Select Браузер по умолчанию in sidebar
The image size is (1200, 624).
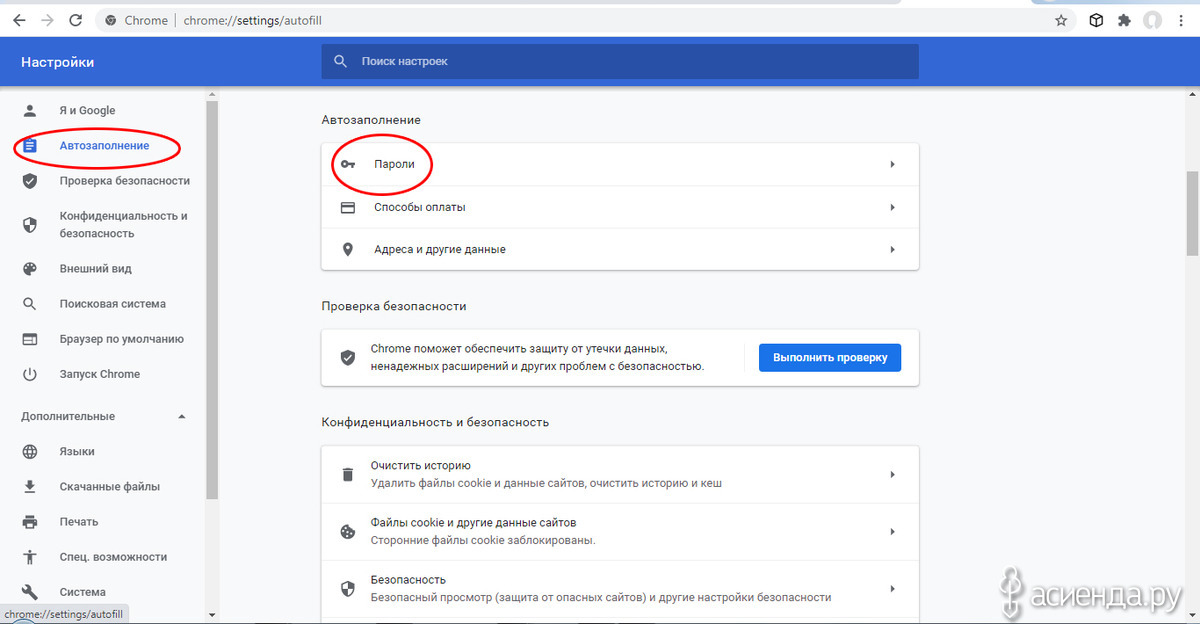pos(121,339)
